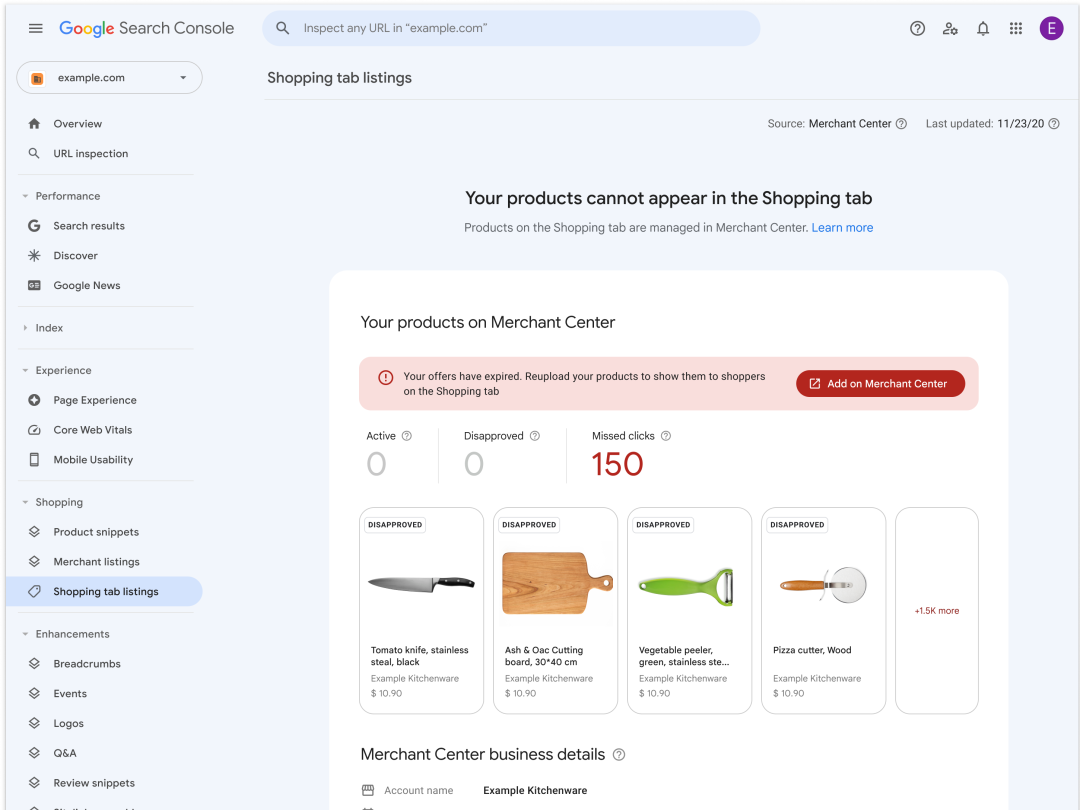Click the Page Experience icon

(34, 400)
